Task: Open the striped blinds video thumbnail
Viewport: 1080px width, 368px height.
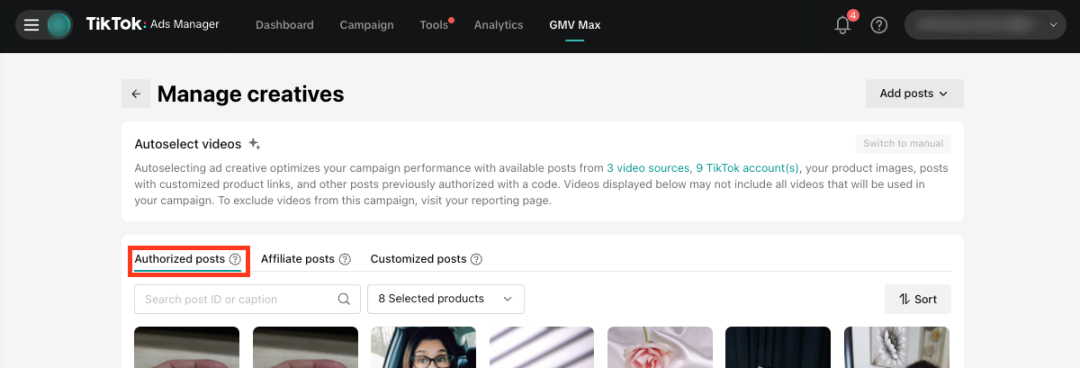Action: [x=541, y=347]
